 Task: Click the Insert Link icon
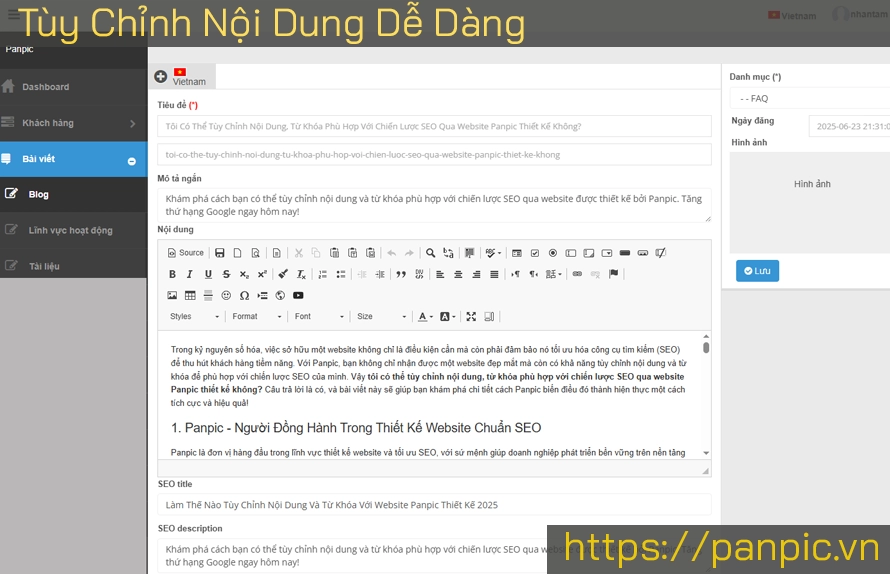tap(577, 274)
